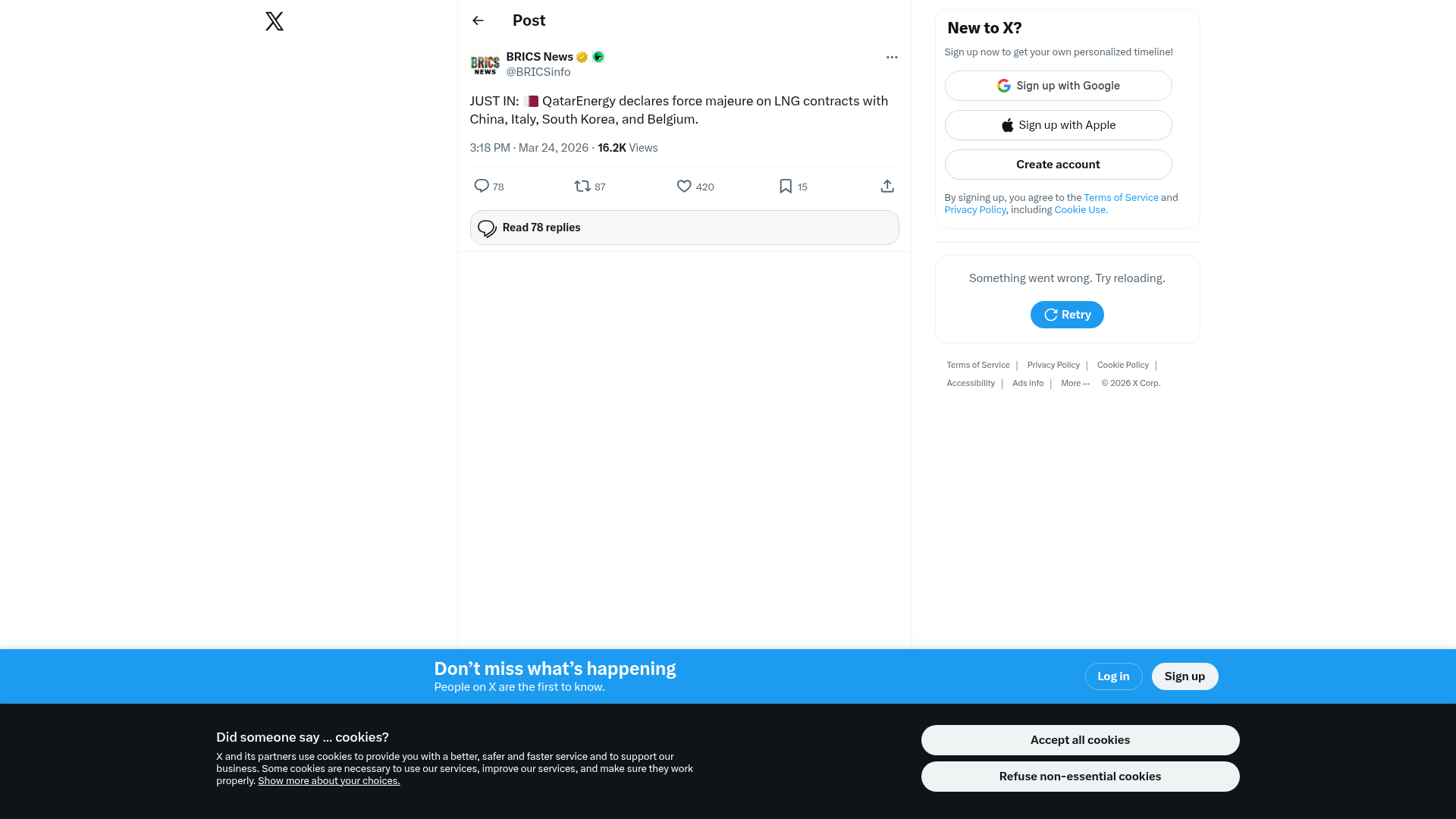This screenshot has width=1456, height=819.
Task: Expand the More footer menu
Action: 1075,383
